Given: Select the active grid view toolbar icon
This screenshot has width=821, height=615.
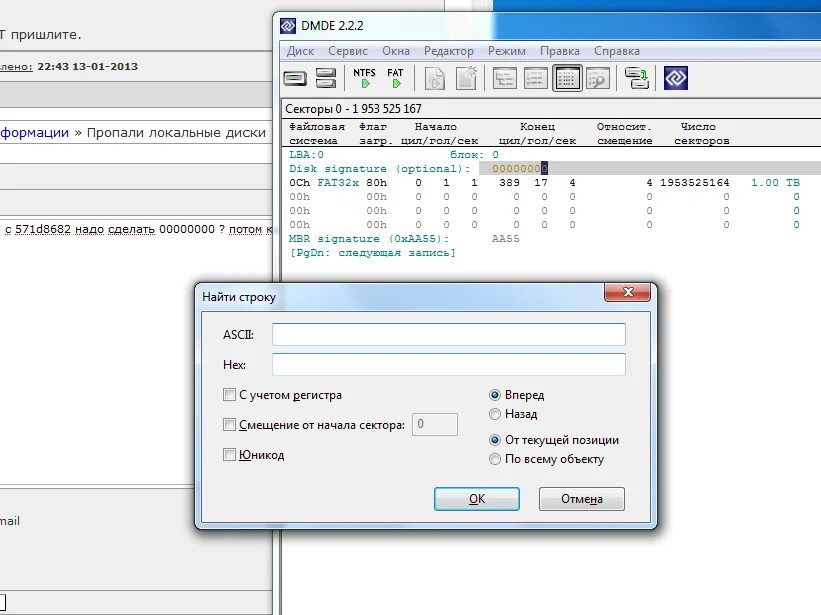Looking at the screenshot, I should 567,79.
